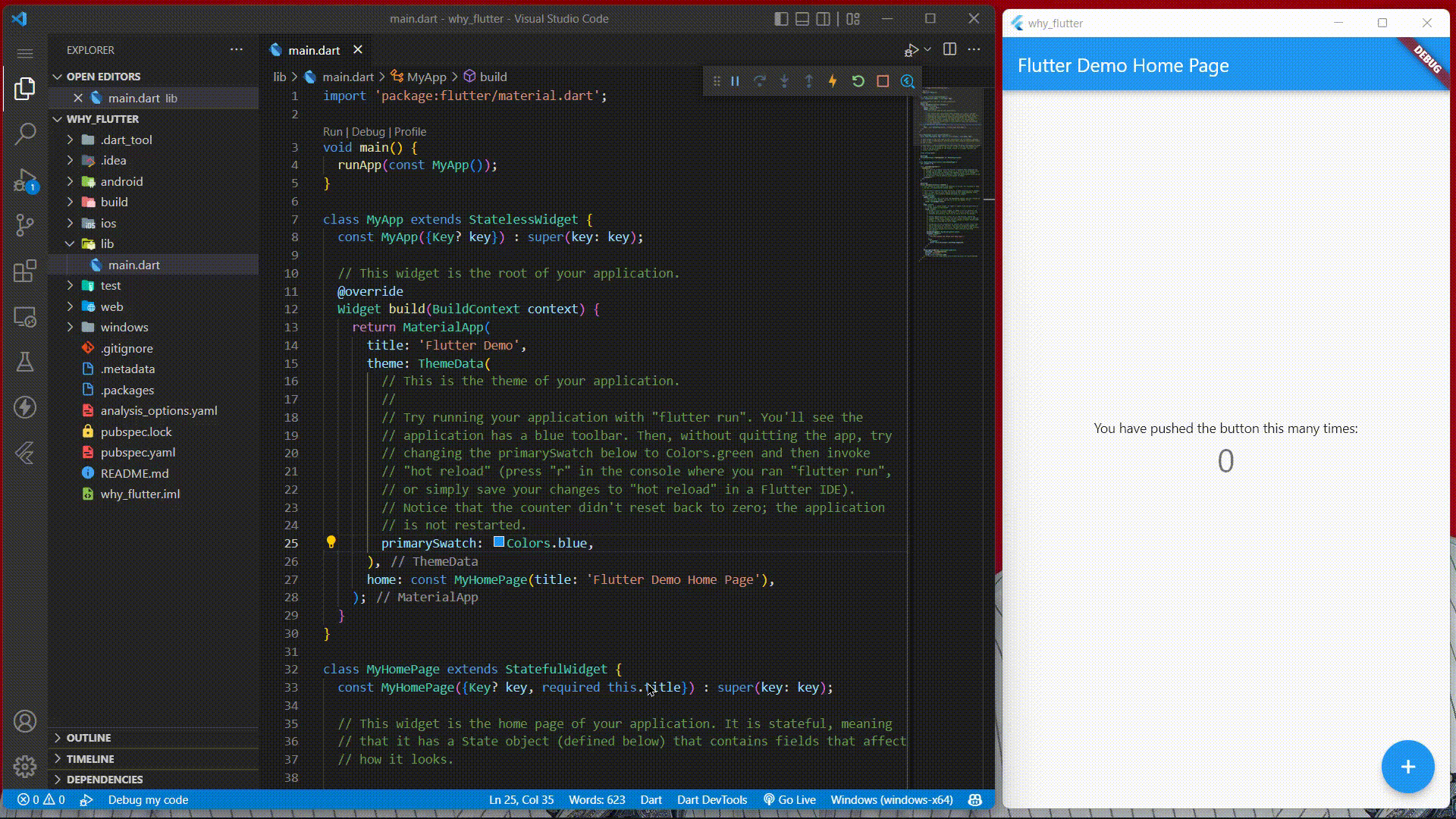Click the blue Colors.blue color swatch
This screenshot has width=1456, height=819.
click(498, 543)
